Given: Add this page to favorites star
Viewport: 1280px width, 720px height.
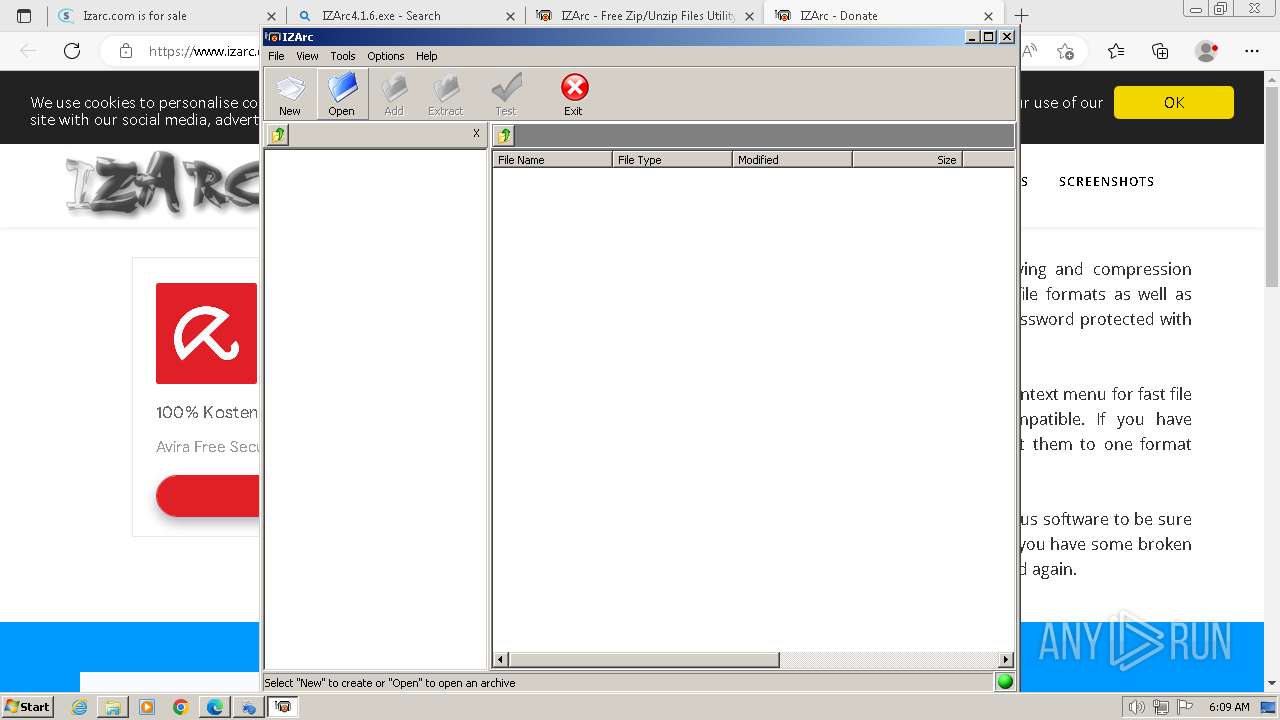Looking at the screenshot, I should pyautogui.click(x=1065, y=51).
